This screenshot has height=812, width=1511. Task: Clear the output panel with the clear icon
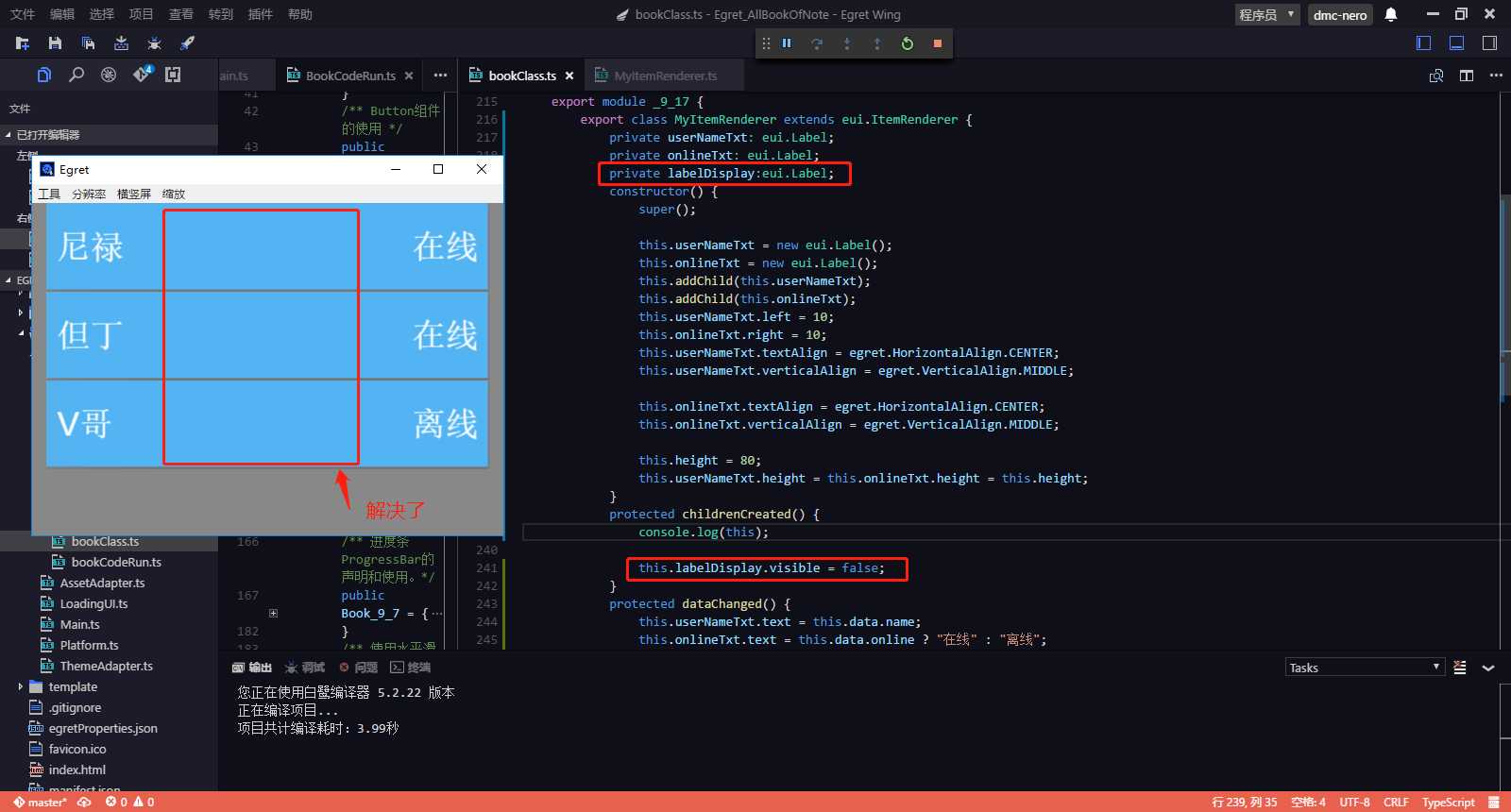1460,668
